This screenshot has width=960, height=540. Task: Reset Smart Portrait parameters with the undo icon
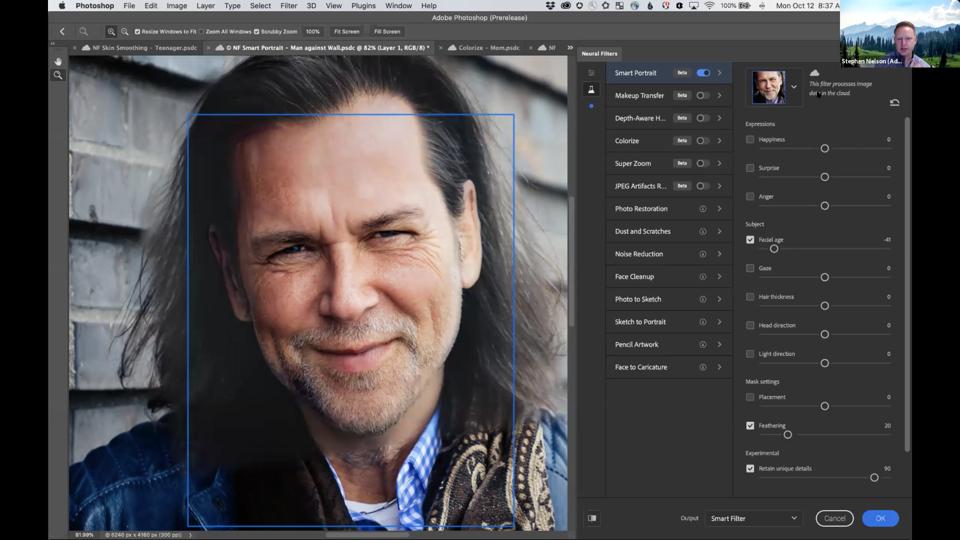[894, 102]
